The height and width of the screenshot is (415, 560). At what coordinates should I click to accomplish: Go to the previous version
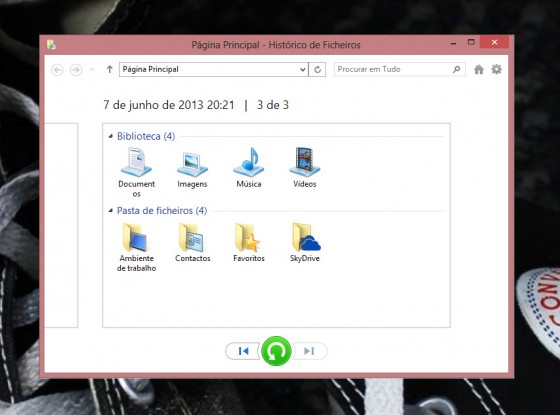[243, 351]
